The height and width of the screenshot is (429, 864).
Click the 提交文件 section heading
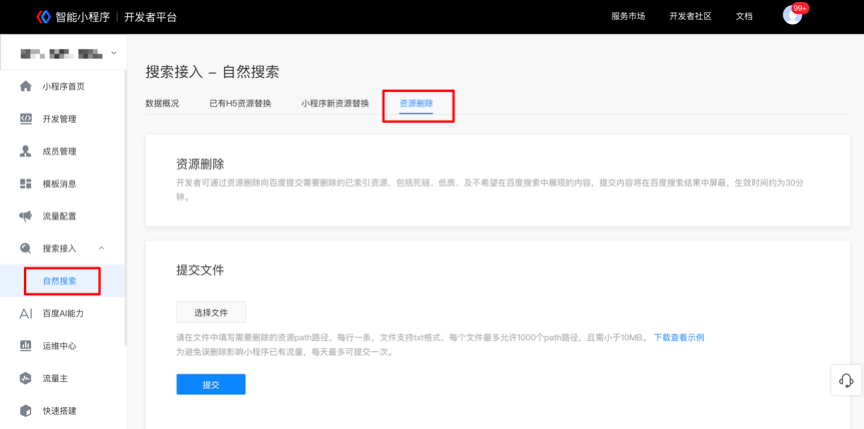point(200,270)
